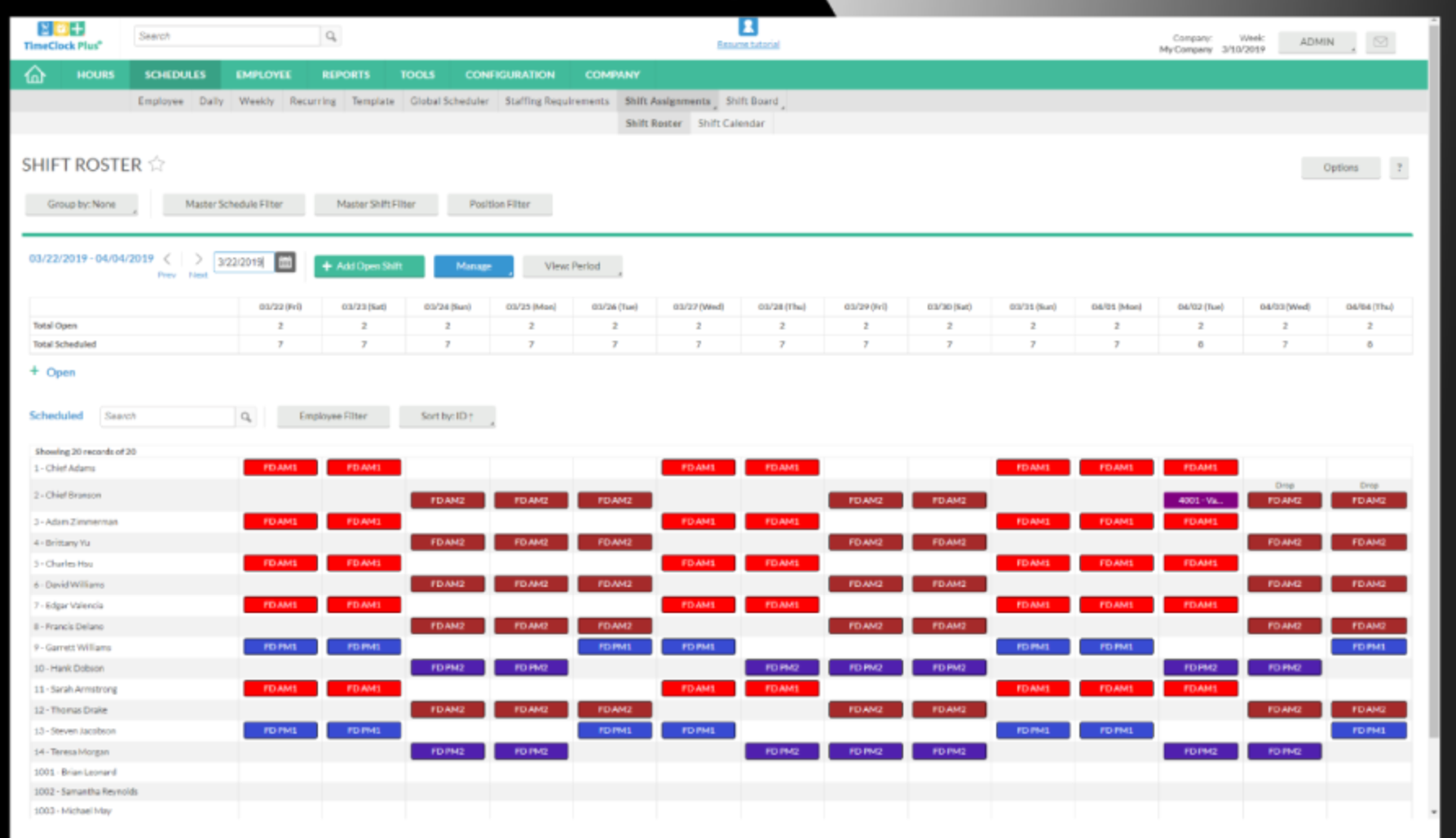Click the Resume tutorial link
Screen dimensions: 1456x838
coord(748,45)
